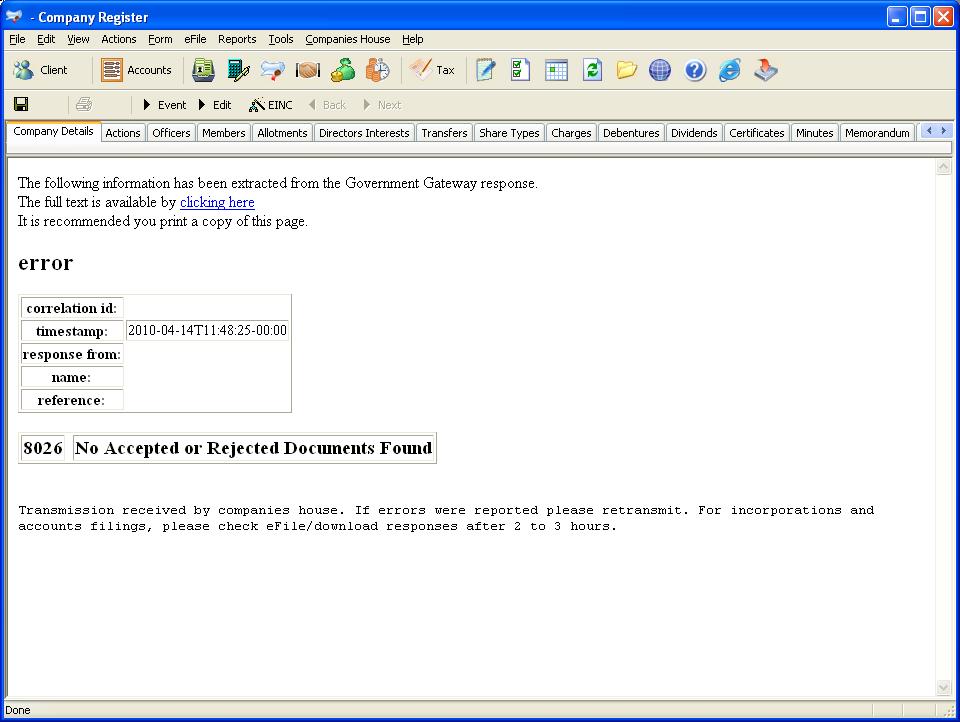
Task: Click the 'Done' status bar text
Action: (x=18, y=710)
